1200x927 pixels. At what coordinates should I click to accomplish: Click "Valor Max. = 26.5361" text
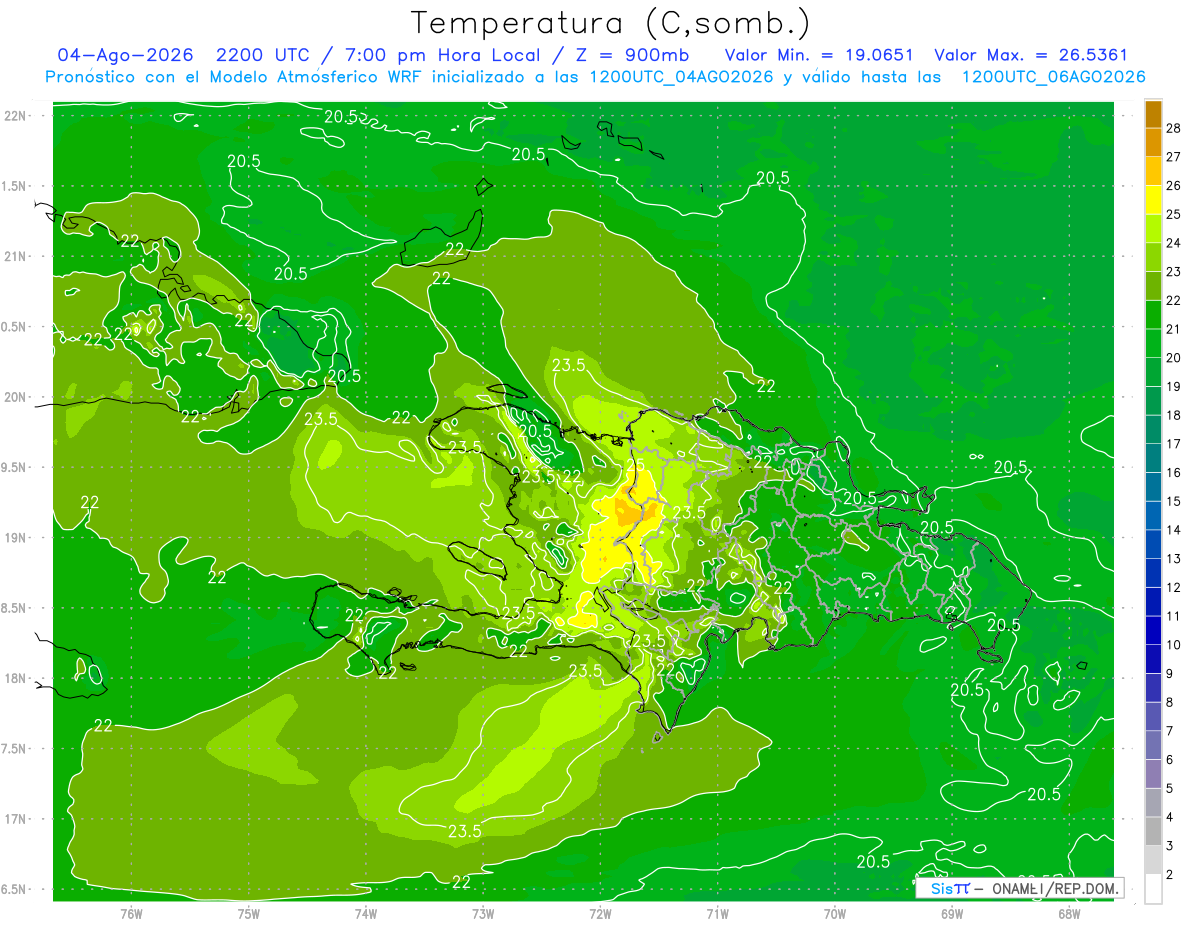(1031, 56)
